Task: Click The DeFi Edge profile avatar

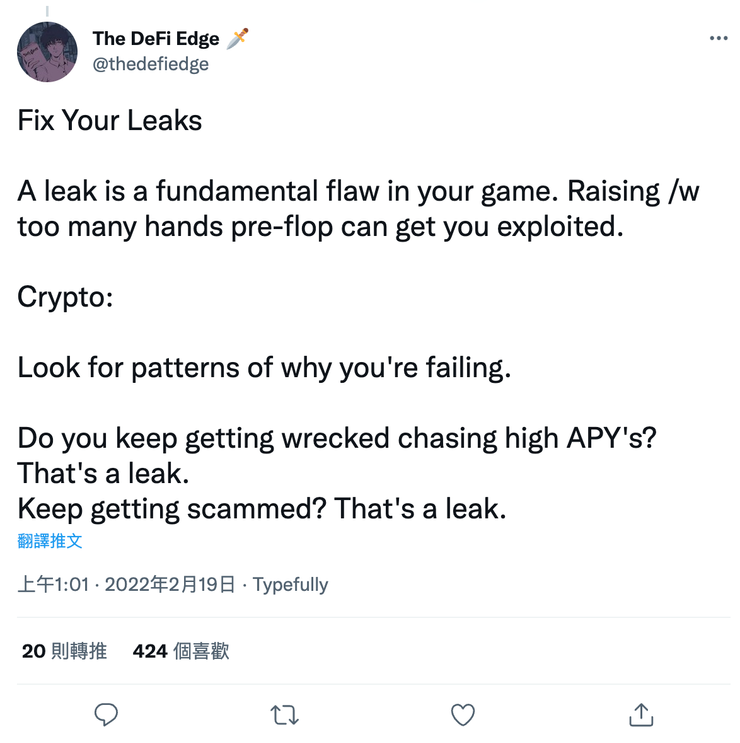Action: (x=47, y=51)
